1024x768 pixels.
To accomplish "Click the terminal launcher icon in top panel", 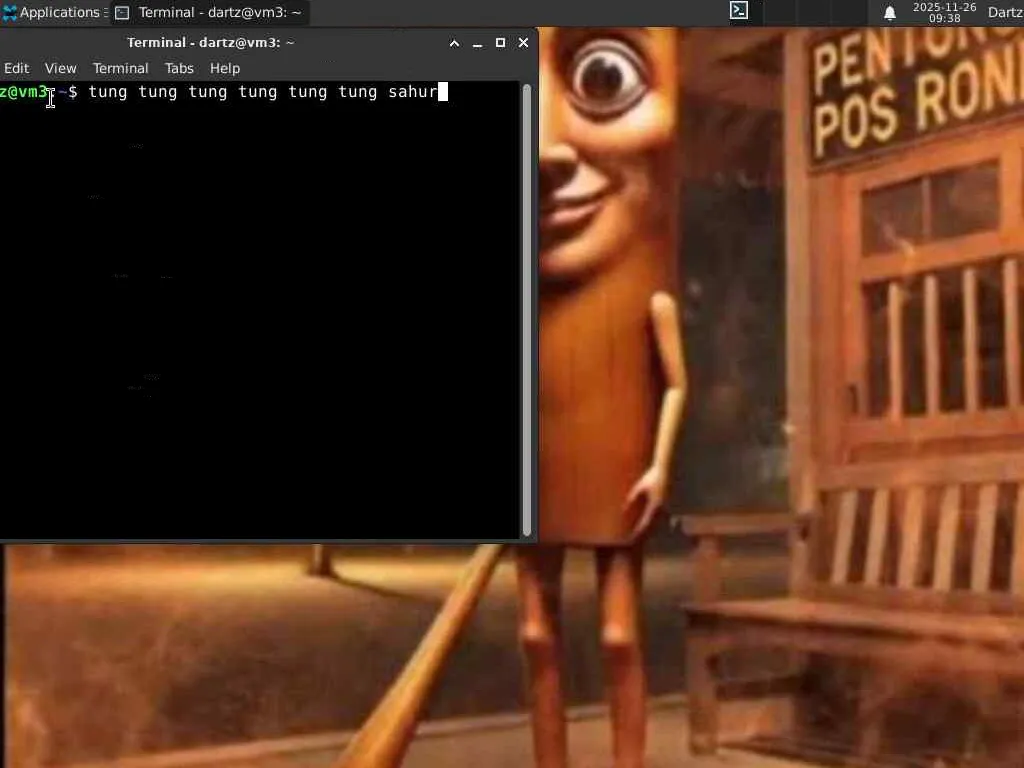I will pos(739,10).
